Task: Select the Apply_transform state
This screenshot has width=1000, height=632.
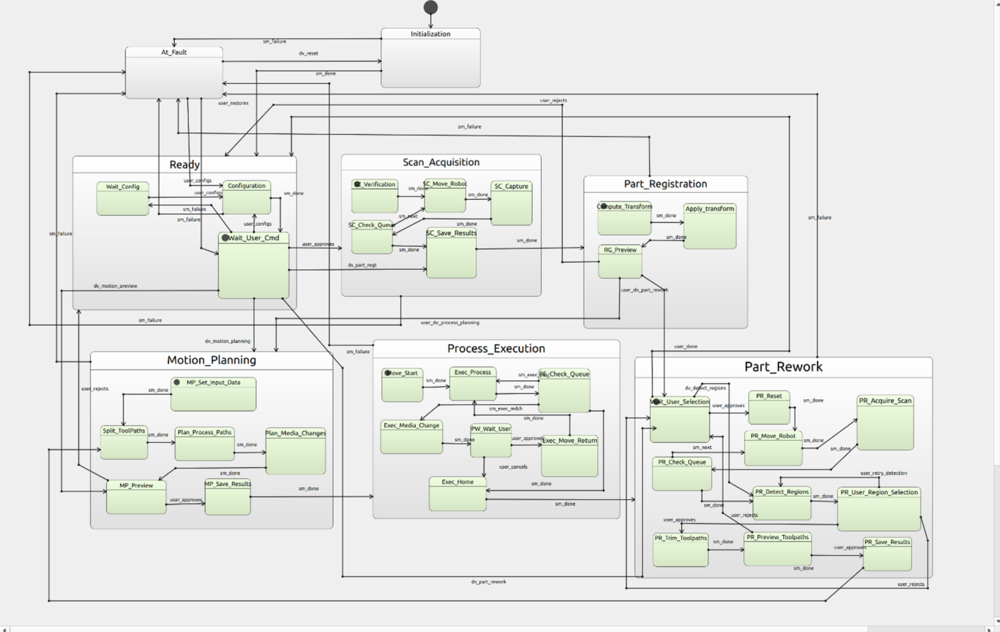Action: pyautogui.click(x=710, y=226)
